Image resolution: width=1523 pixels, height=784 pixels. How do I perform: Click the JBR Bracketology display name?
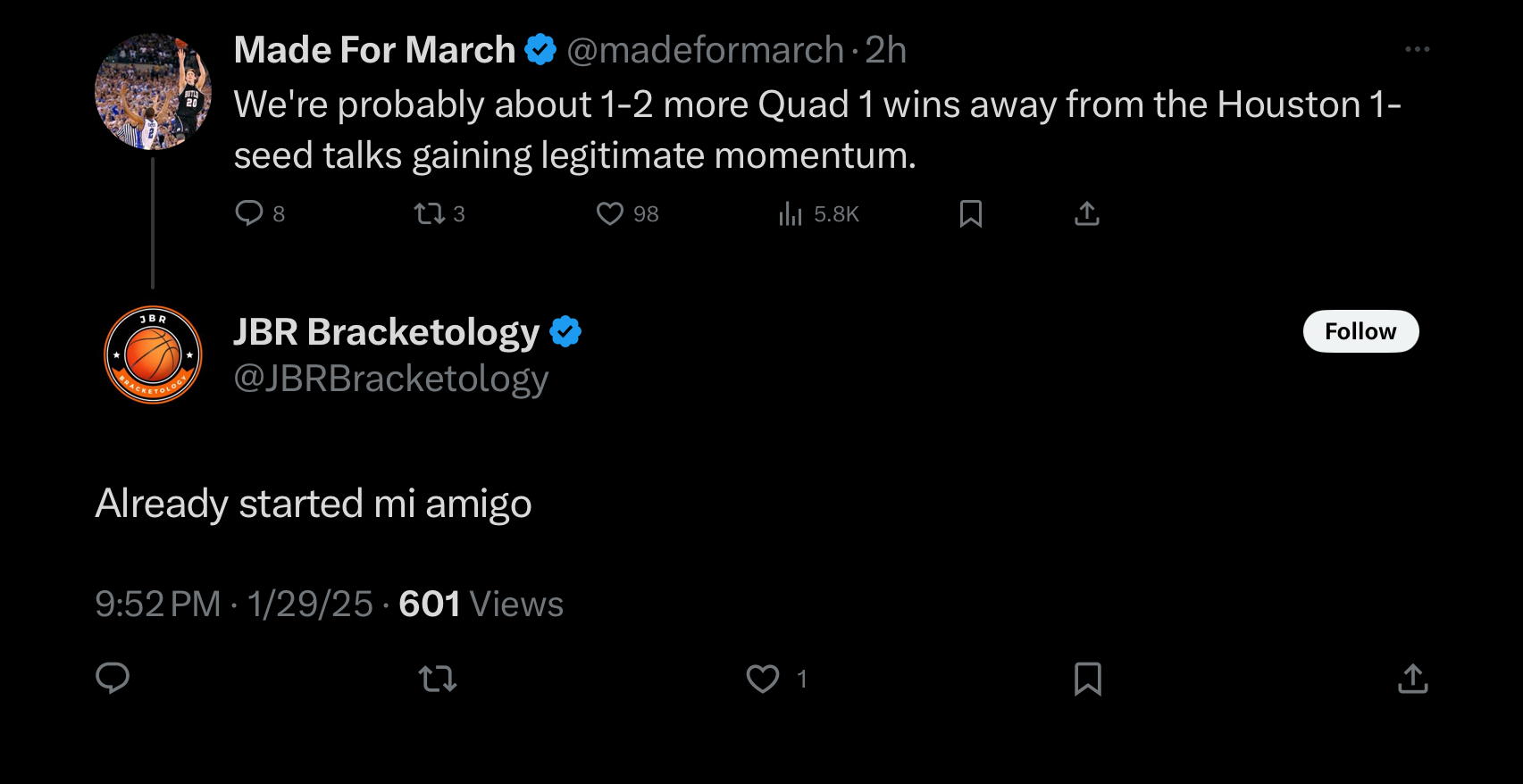click(386, 331)
